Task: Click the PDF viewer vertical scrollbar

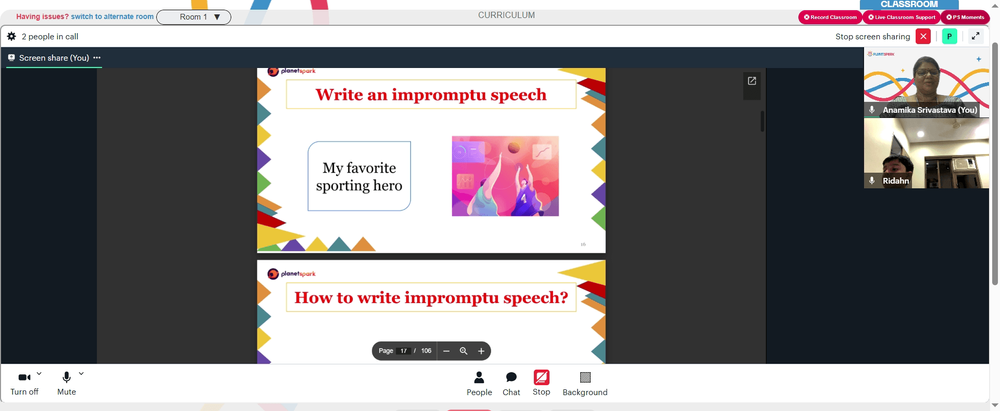Action: click(x=761, y=121)
